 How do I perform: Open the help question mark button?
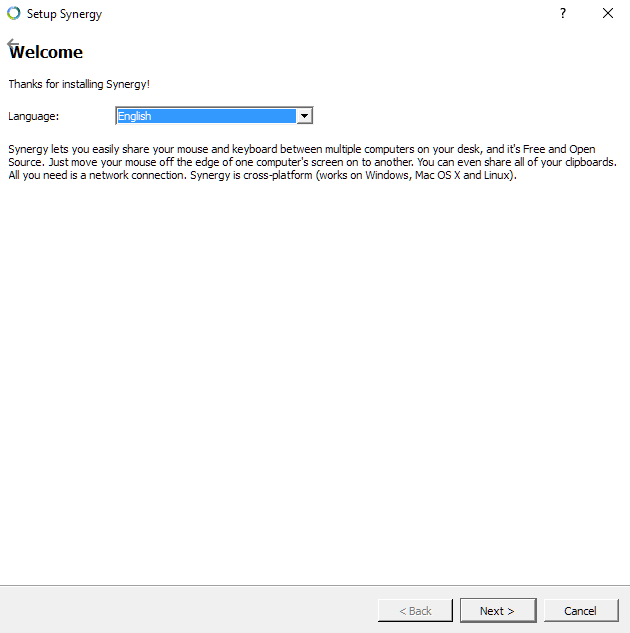tap(563, 13)
